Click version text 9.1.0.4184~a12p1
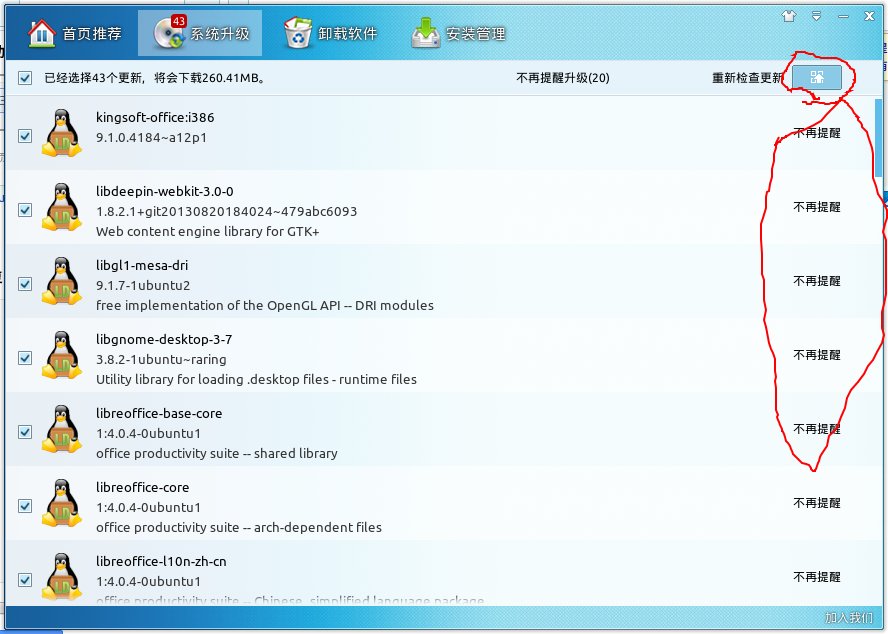 click(151, 138)
